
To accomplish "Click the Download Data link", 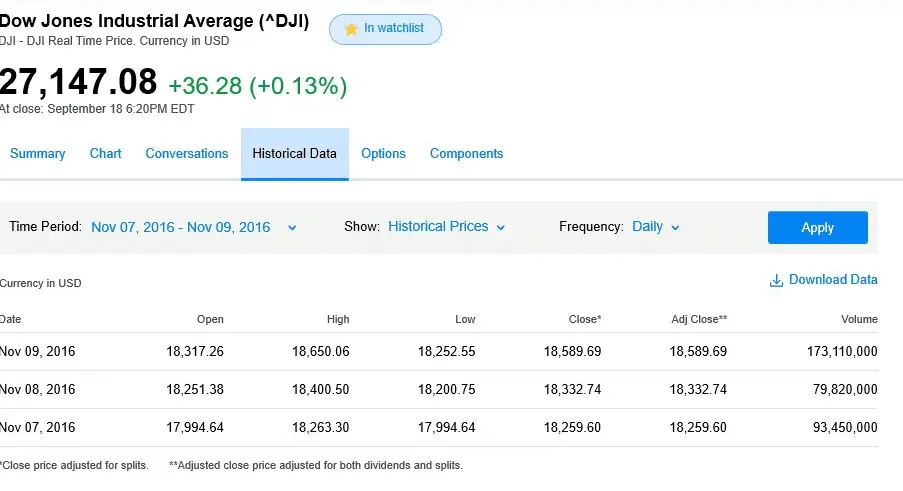I will point(833,280).
